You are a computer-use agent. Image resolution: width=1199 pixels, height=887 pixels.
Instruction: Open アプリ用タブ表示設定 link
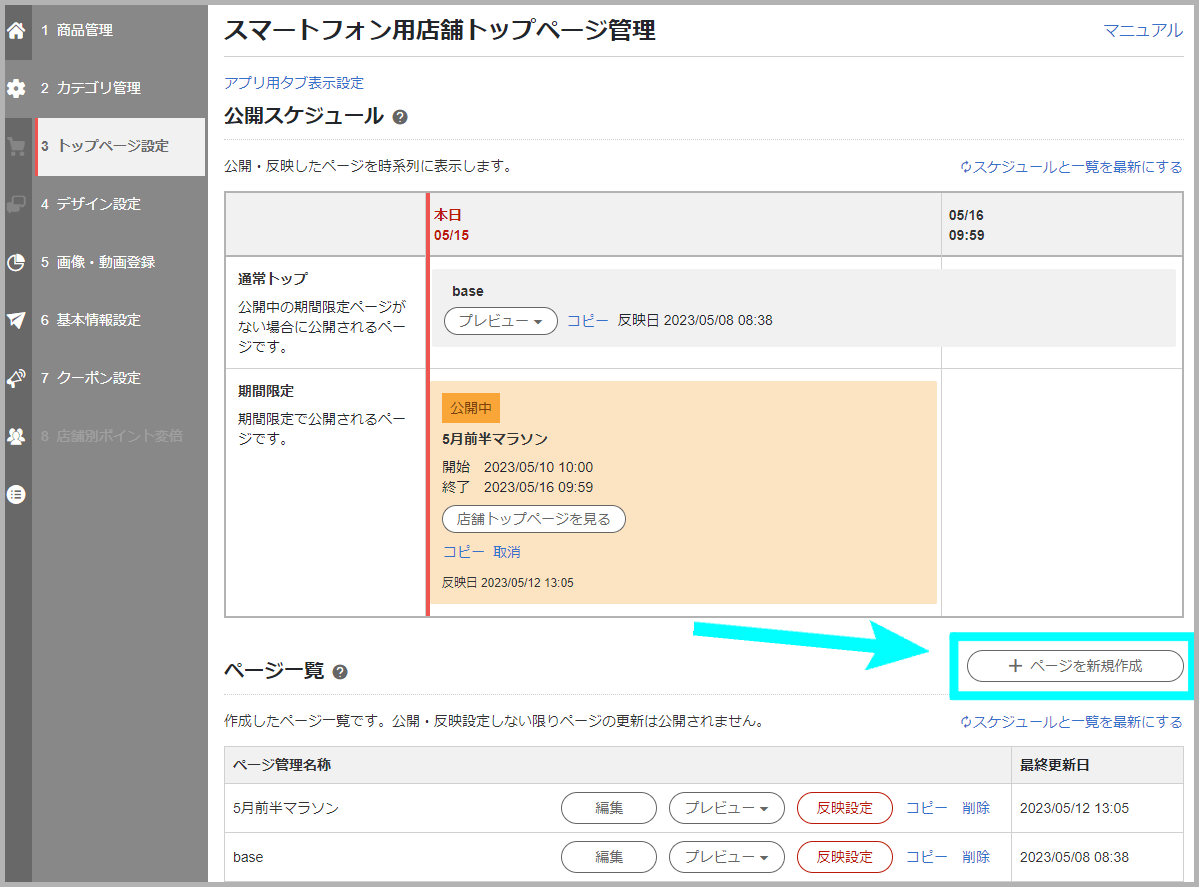[294, 83]
